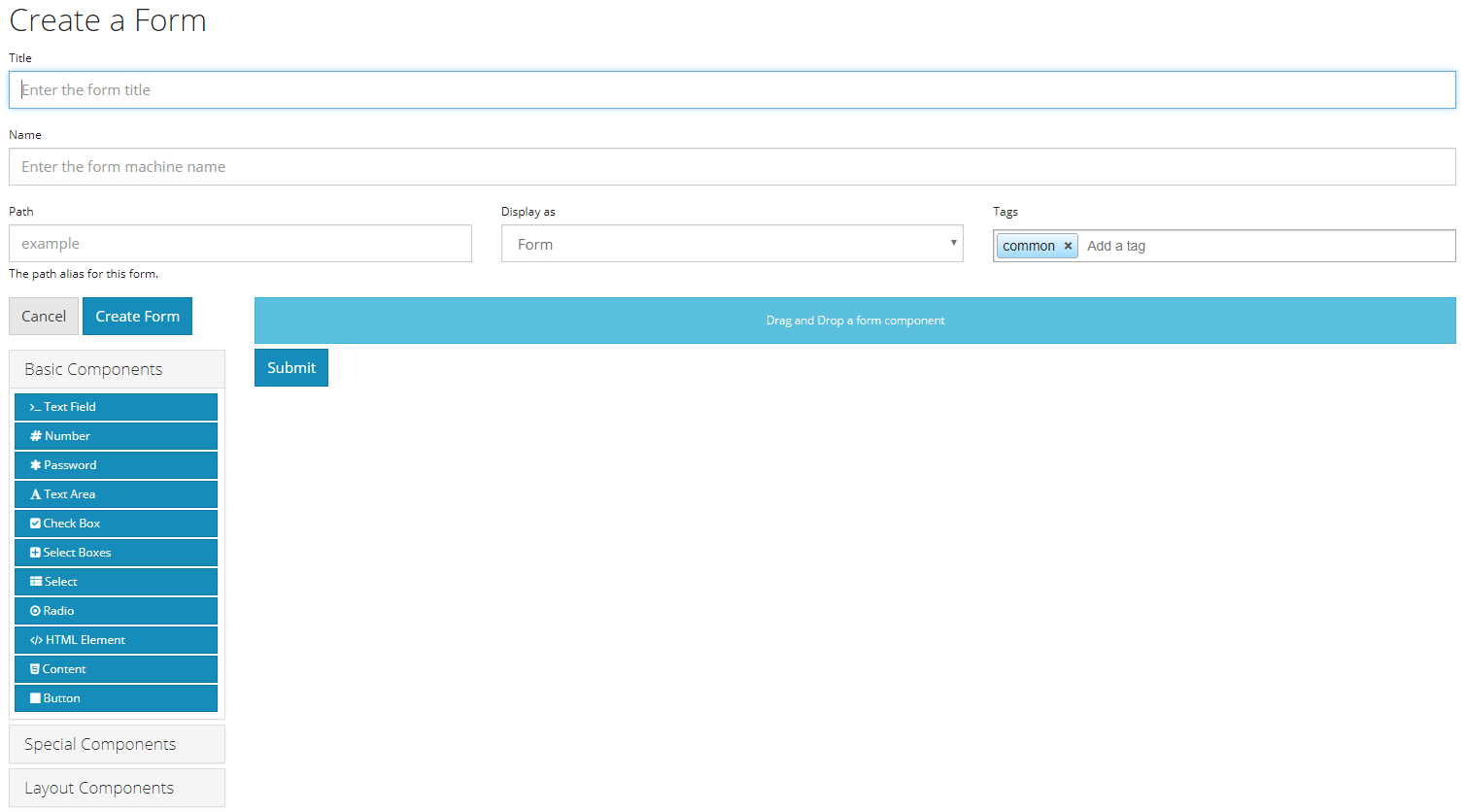
Task: Select the Text Area font icon
Action: tap(36, 494)
